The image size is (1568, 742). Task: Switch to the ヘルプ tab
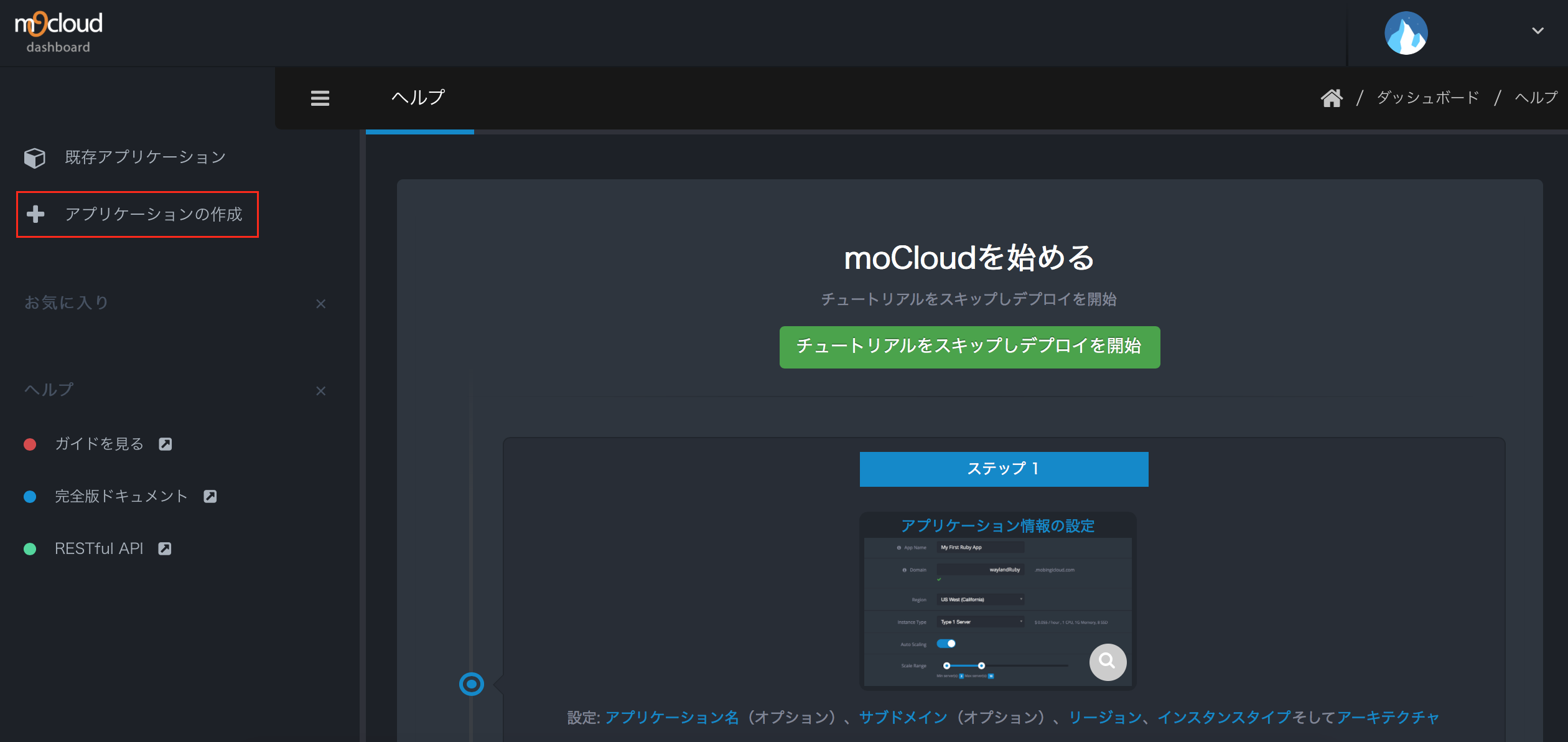[418, 98]
